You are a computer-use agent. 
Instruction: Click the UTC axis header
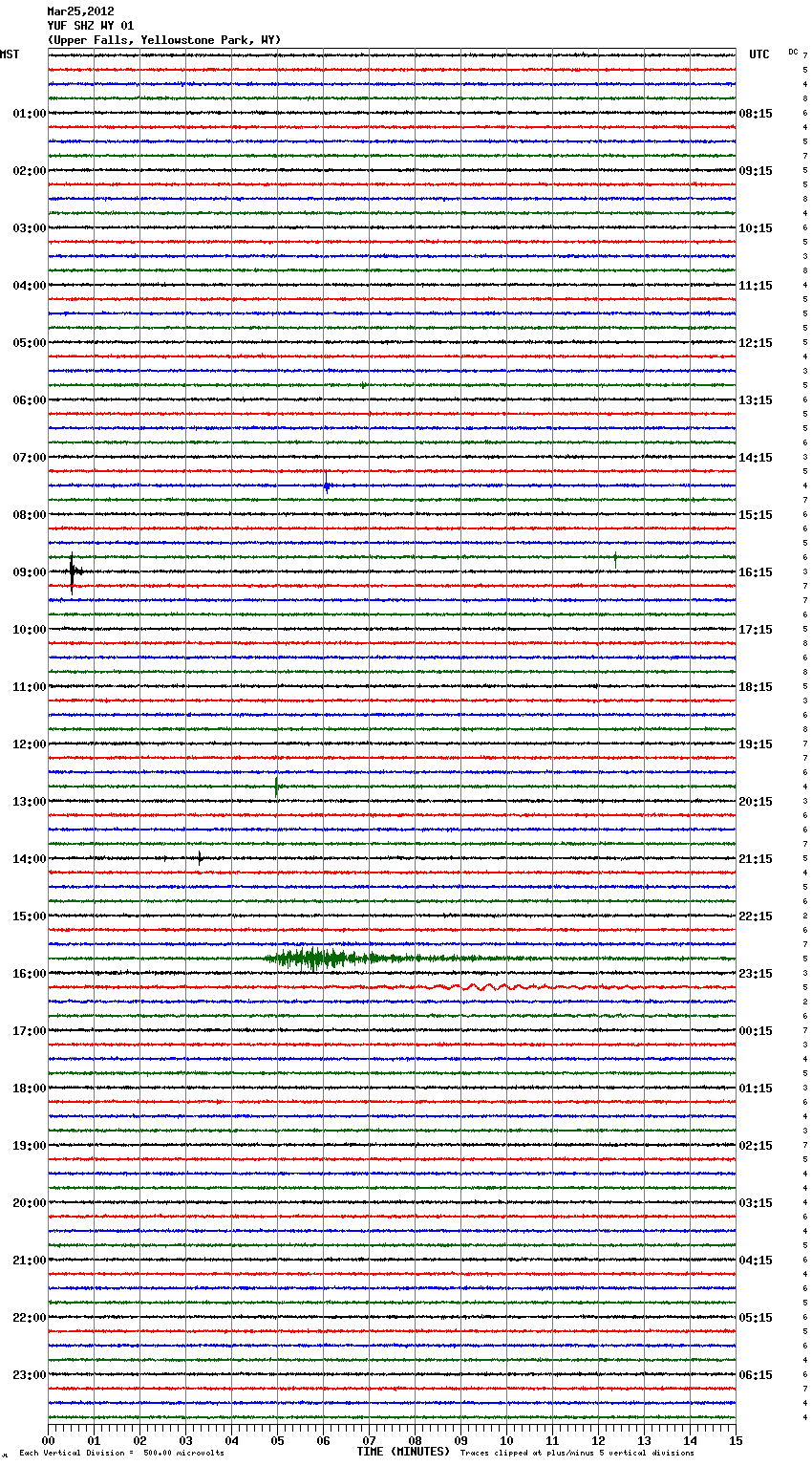click(759, 54)
